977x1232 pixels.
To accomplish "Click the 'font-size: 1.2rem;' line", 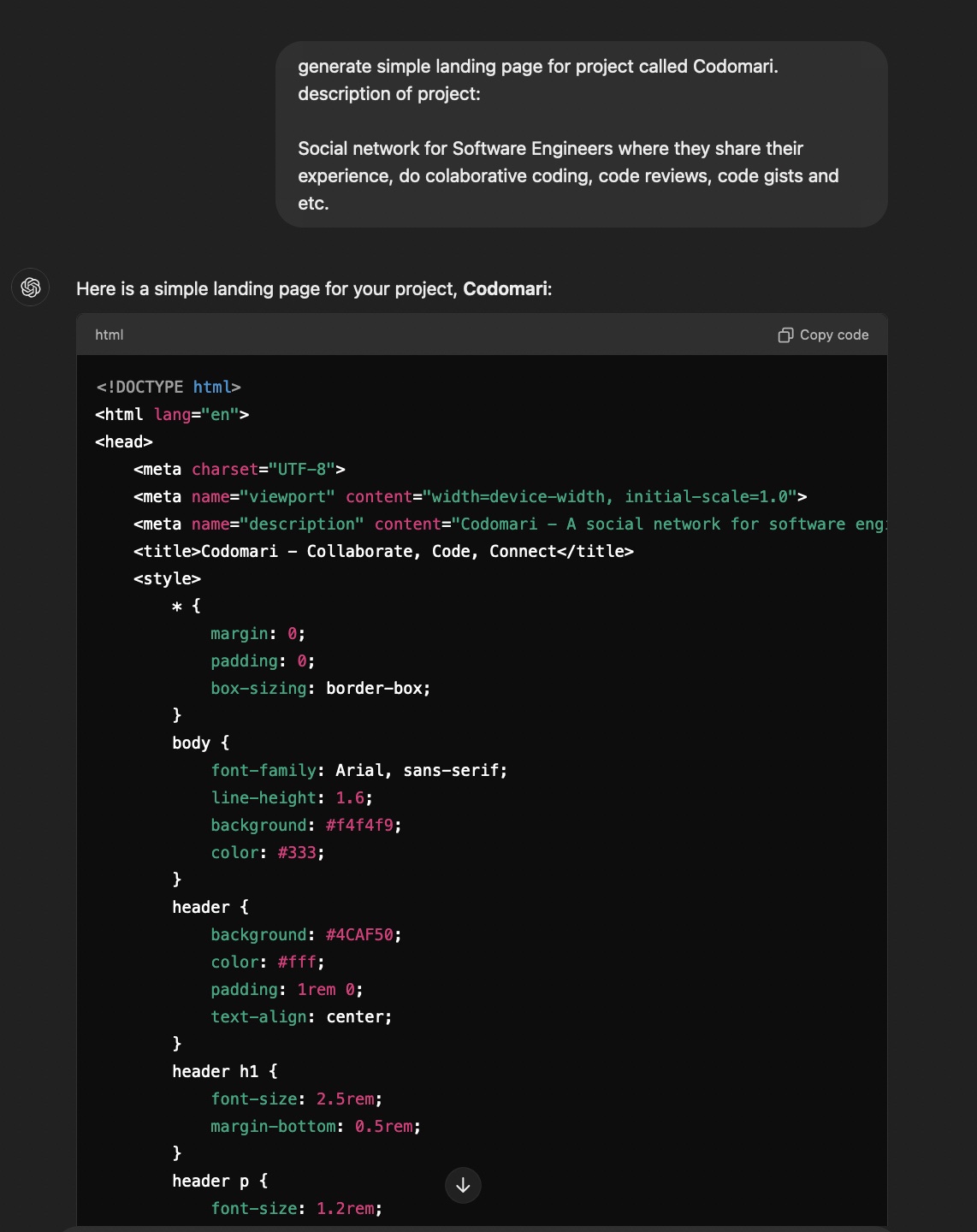I will pyautogui.click(x=297, y=1208).
